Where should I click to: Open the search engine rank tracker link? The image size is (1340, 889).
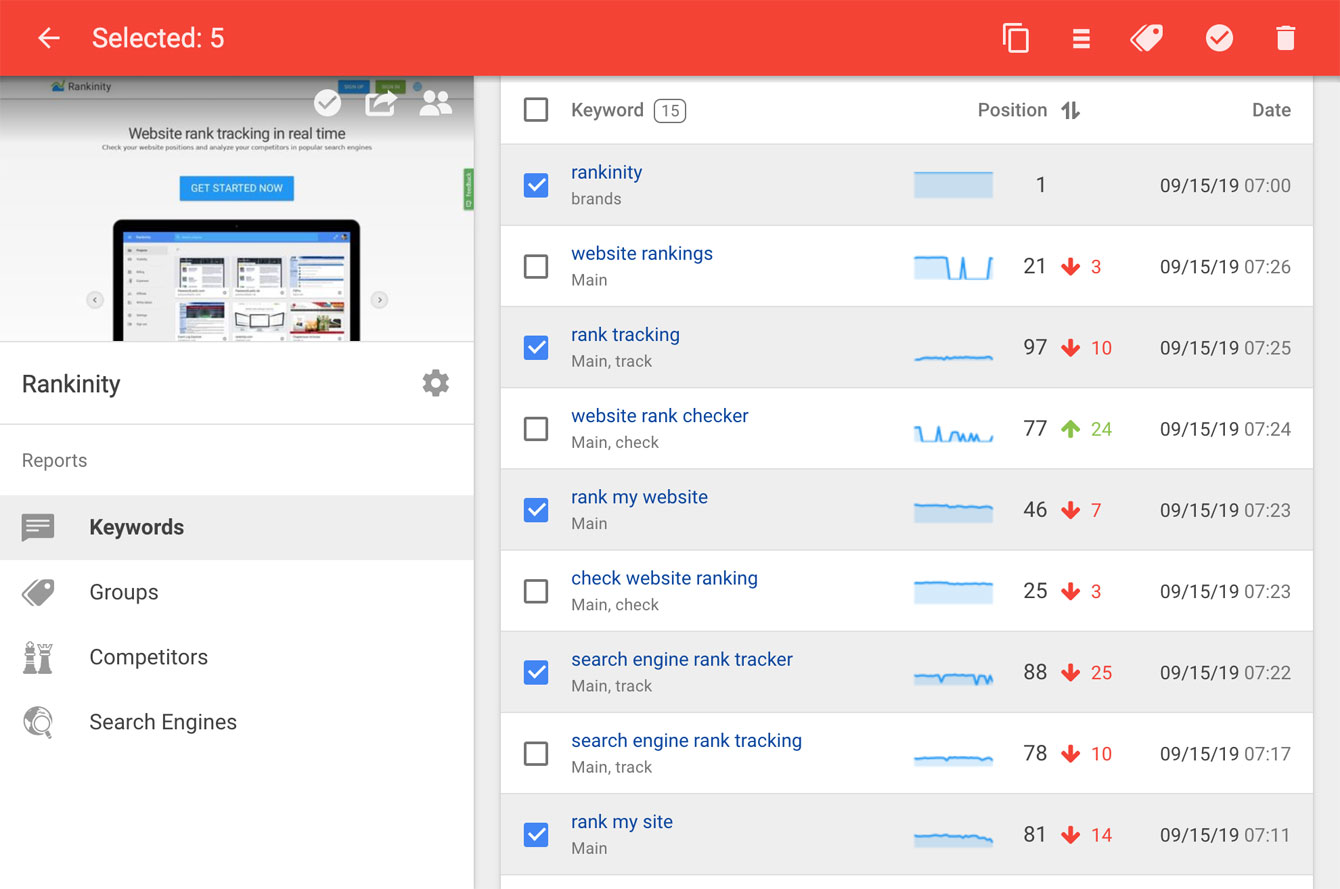point(682,659)
